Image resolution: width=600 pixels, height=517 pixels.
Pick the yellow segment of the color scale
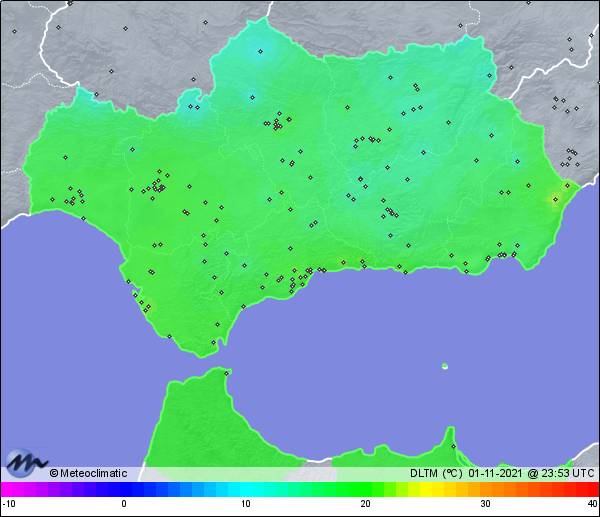(425, 489)
